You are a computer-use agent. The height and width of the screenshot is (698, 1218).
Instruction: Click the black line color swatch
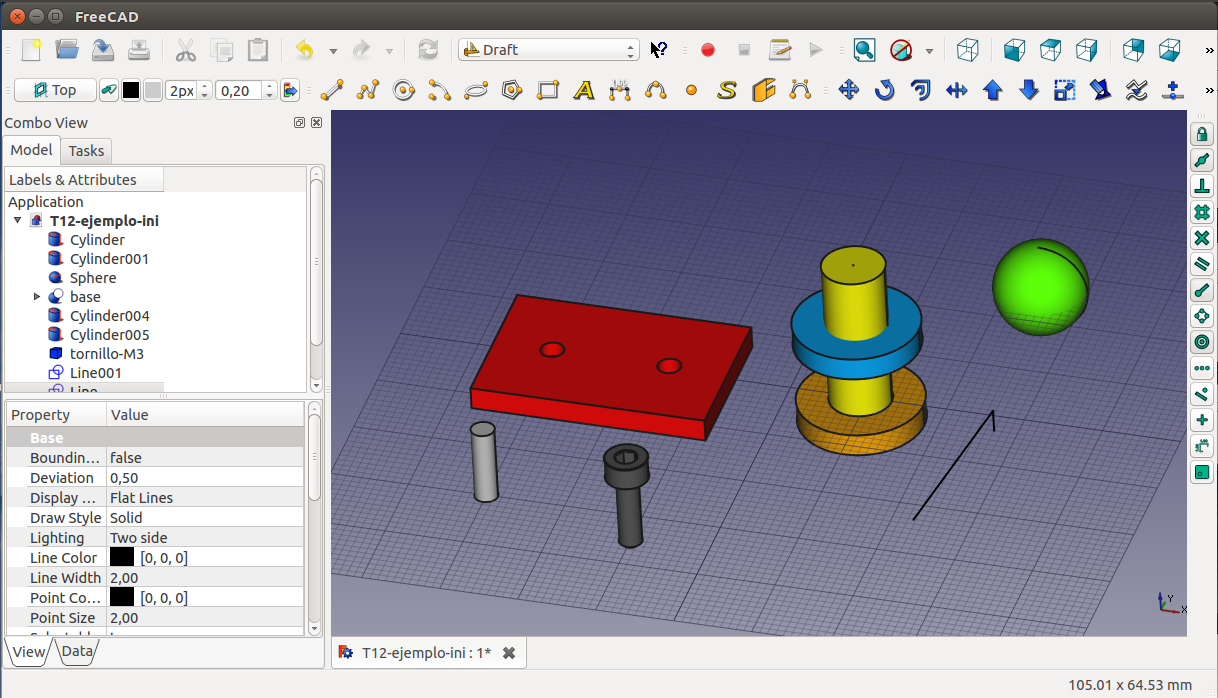(x=130, y=91)
